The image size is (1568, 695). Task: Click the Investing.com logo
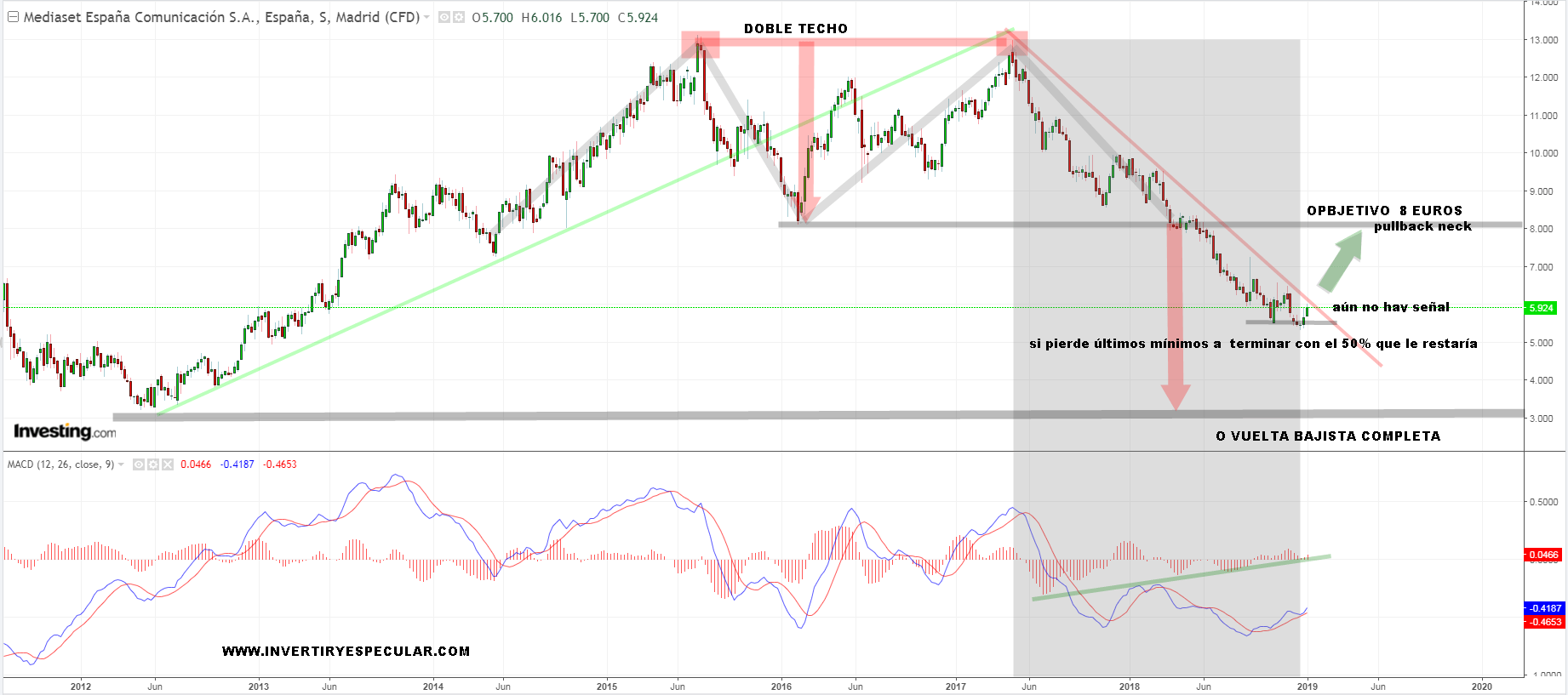coord(65,432)
